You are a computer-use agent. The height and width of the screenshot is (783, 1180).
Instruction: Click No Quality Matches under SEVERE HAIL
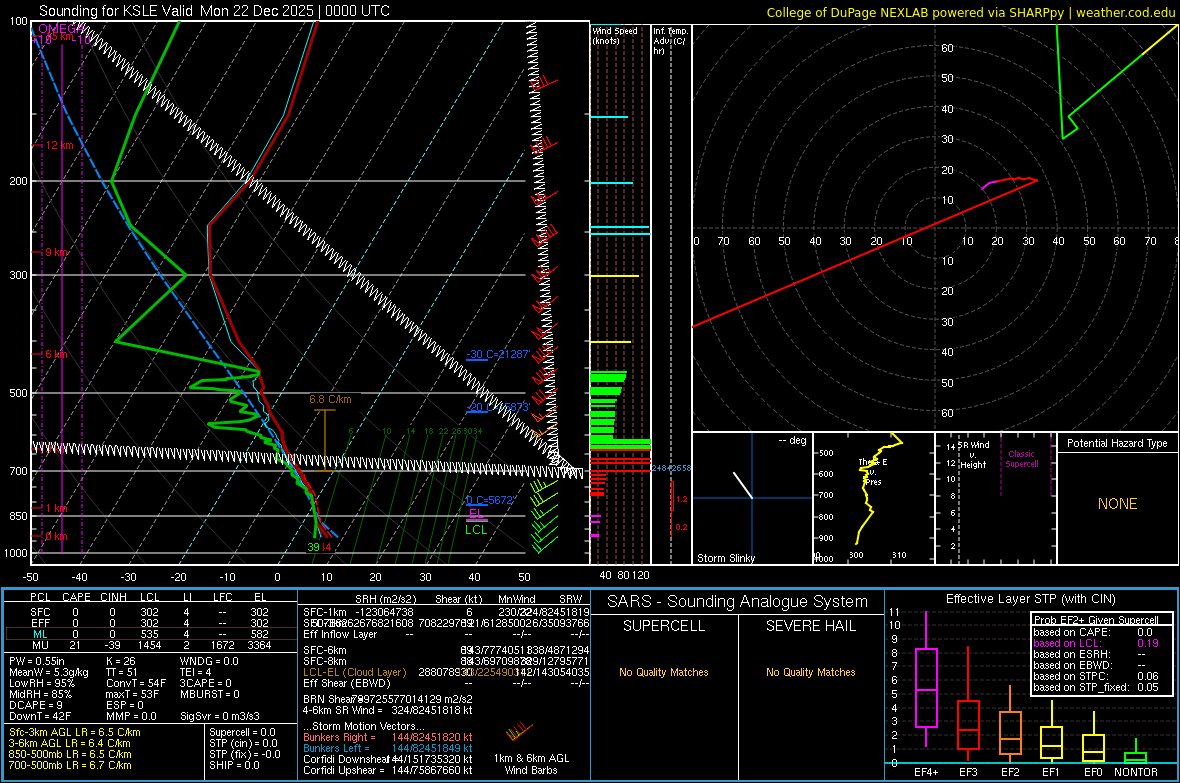[810, 672]
